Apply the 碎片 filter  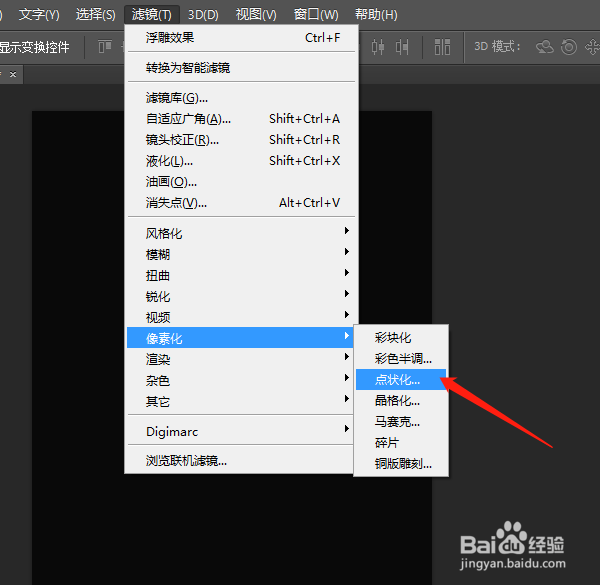point(401,443)
